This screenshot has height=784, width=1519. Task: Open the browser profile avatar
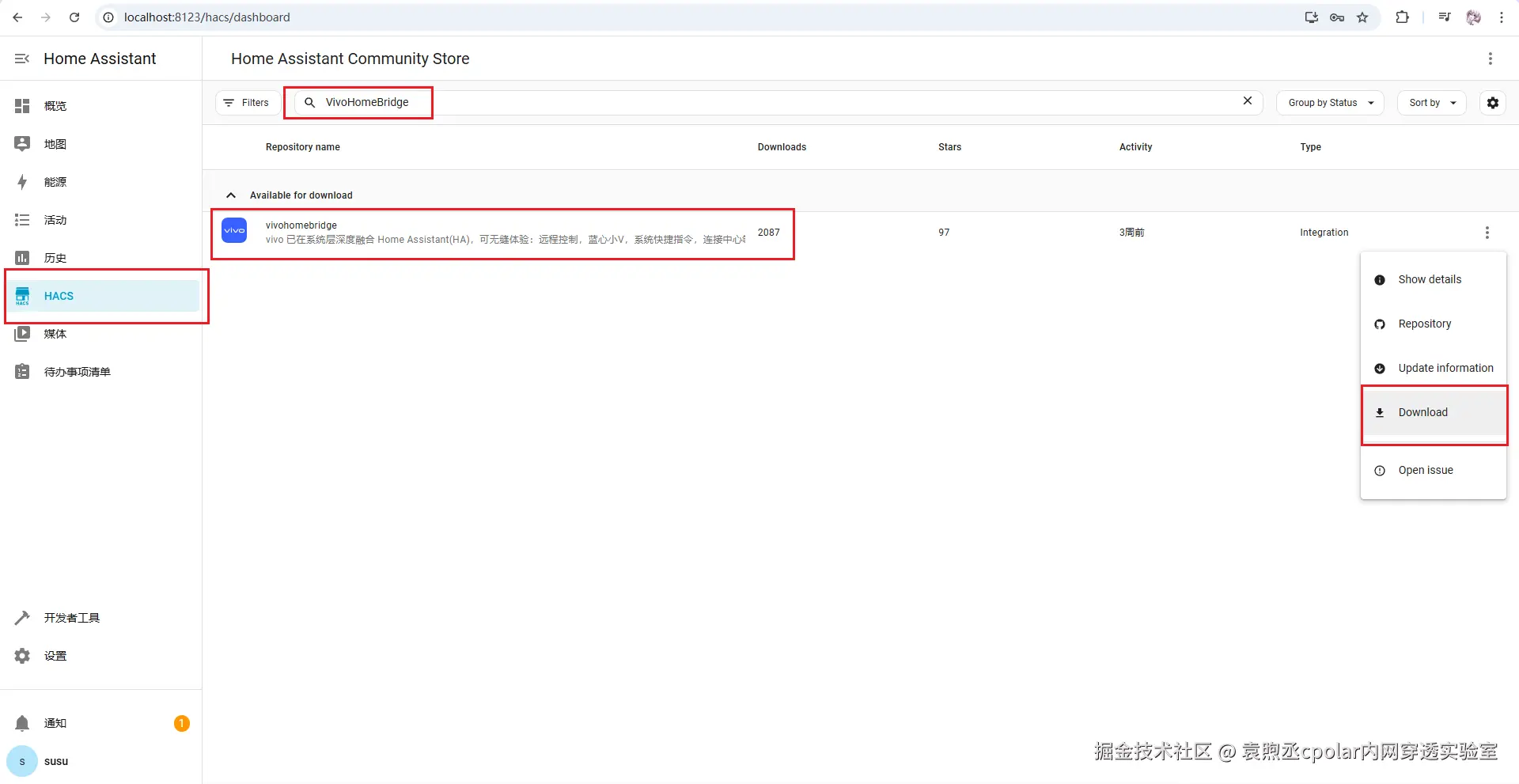pos(1473,17)
